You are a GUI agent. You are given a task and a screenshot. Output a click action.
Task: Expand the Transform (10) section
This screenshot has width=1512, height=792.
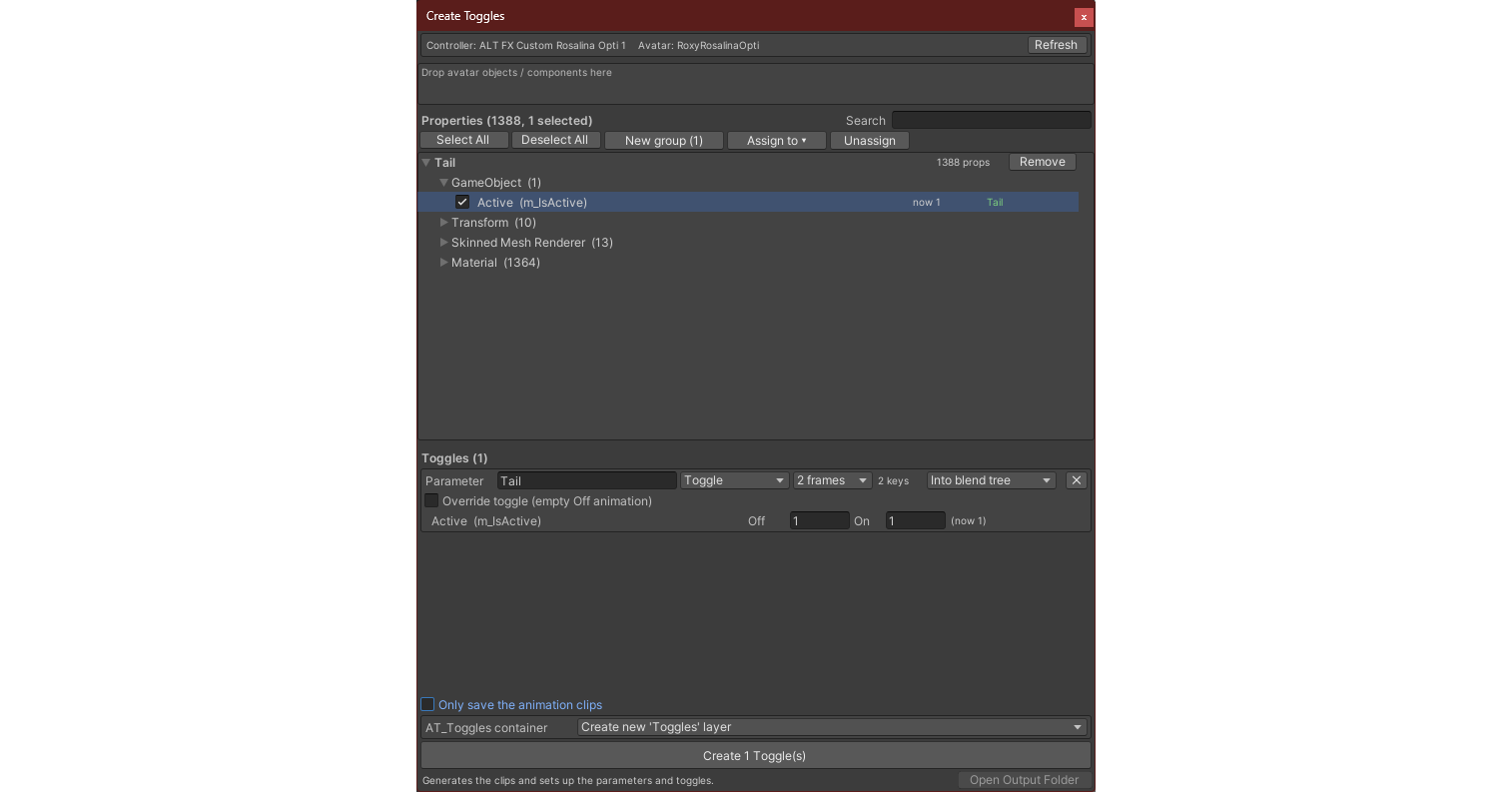tap(443, 223)
